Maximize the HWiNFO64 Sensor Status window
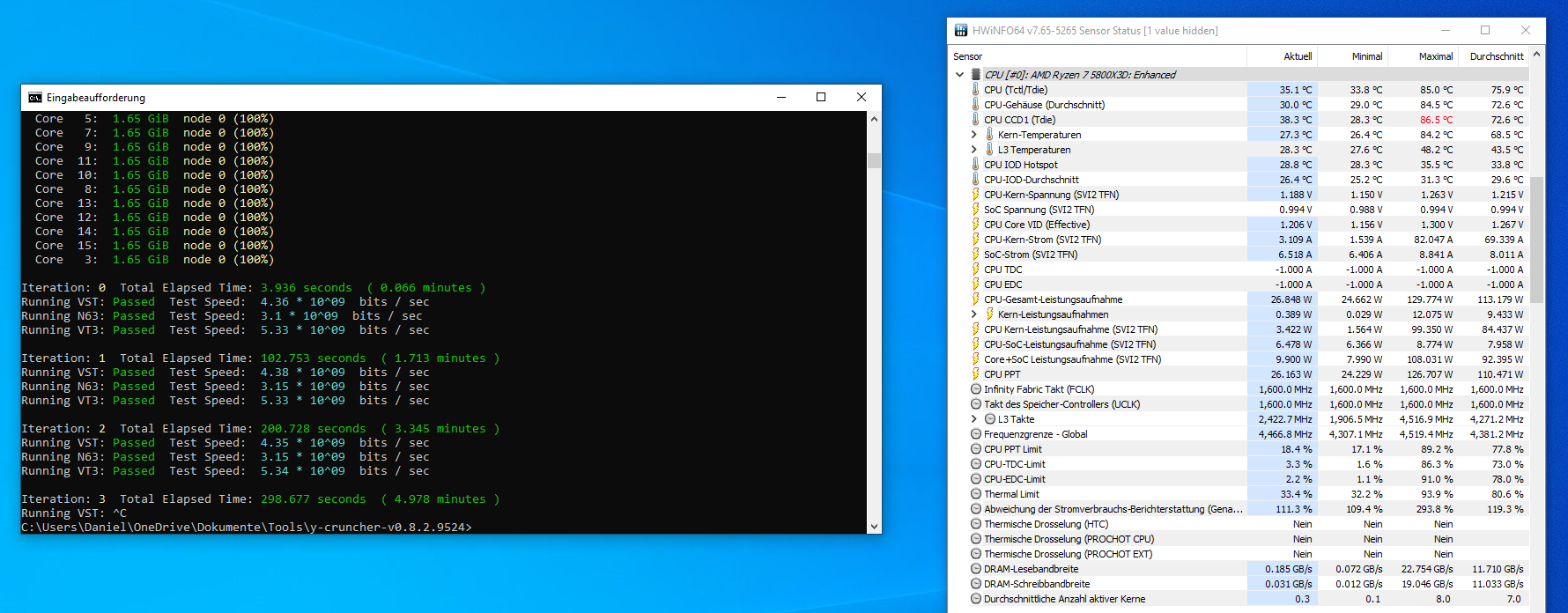Viewport: 1568px width, 613px height. [x=1485, y=30]
